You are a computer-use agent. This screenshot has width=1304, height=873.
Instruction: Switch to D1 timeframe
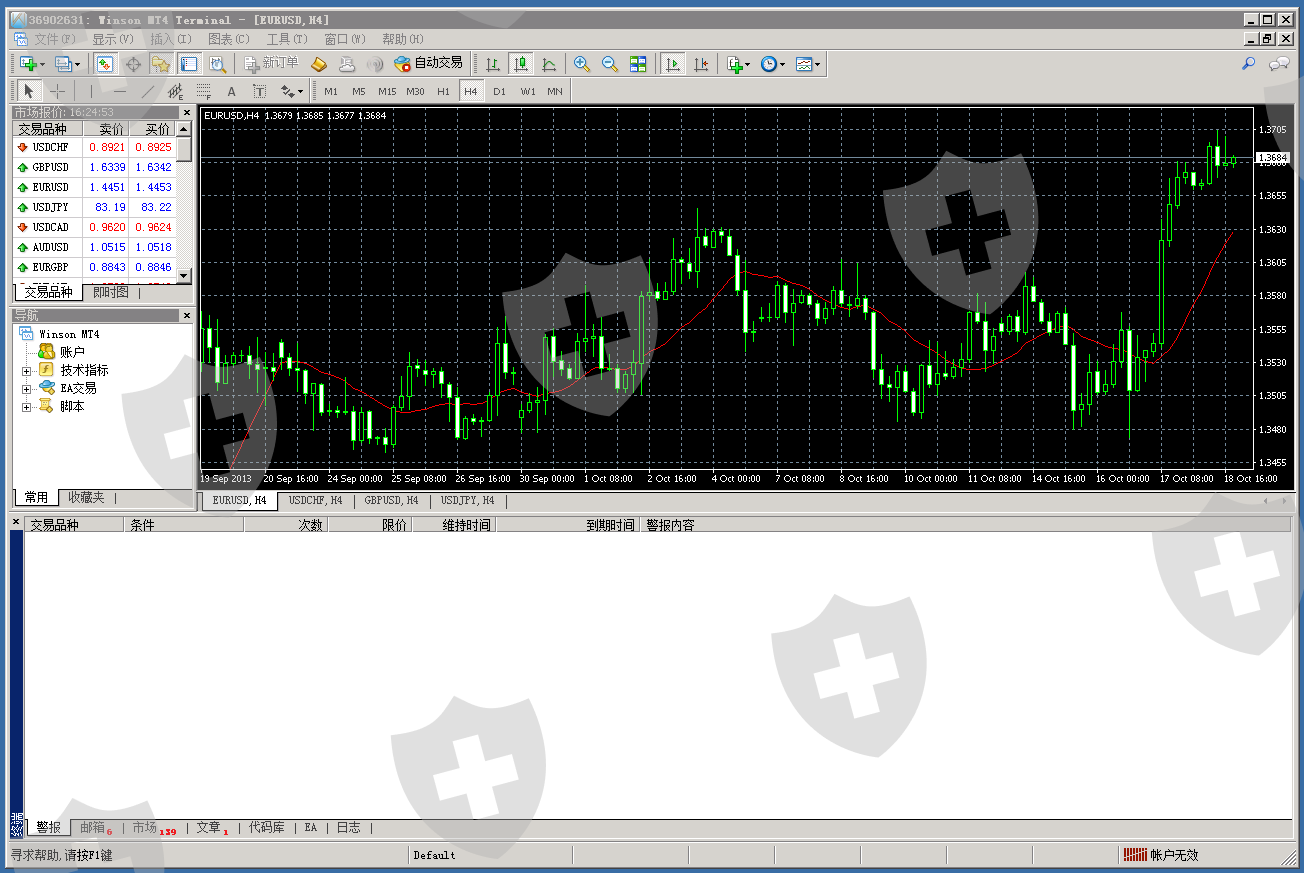point(499,91)
